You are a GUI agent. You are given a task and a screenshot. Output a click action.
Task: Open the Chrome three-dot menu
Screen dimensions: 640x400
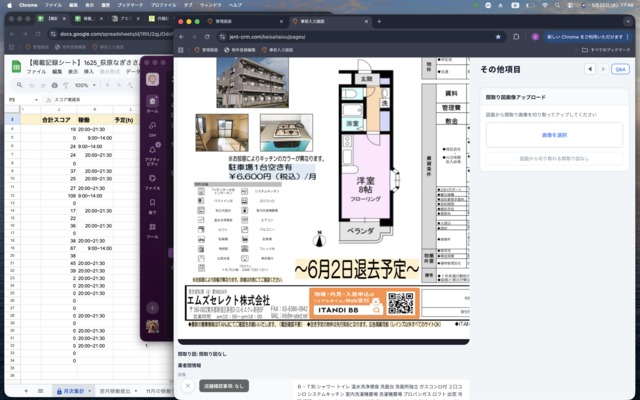click(628, 37)
